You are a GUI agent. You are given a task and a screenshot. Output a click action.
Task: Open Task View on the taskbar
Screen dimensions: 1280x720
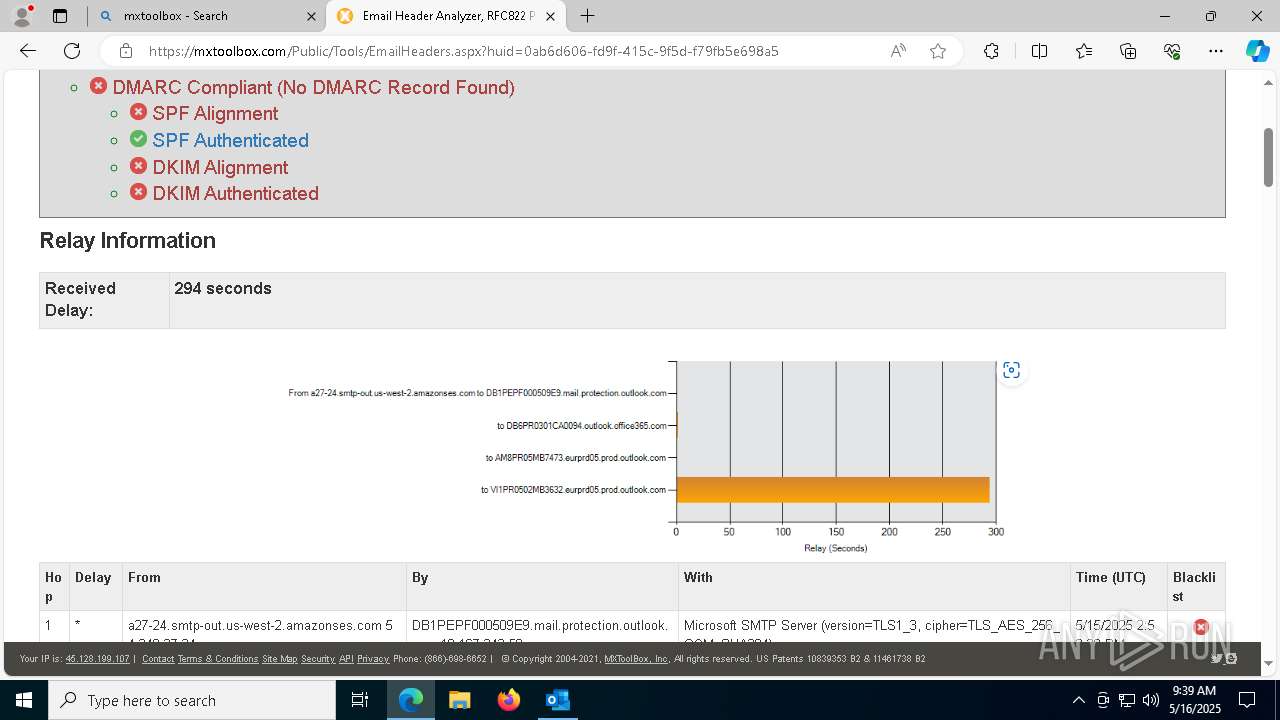(360, 700)
